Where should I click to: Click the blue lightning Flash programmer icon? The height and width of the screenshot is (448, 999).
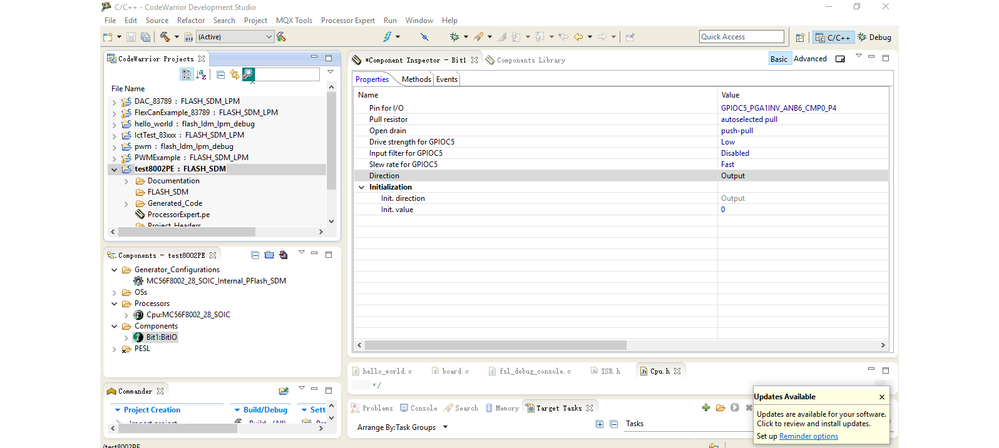click(x=387, y=37)
